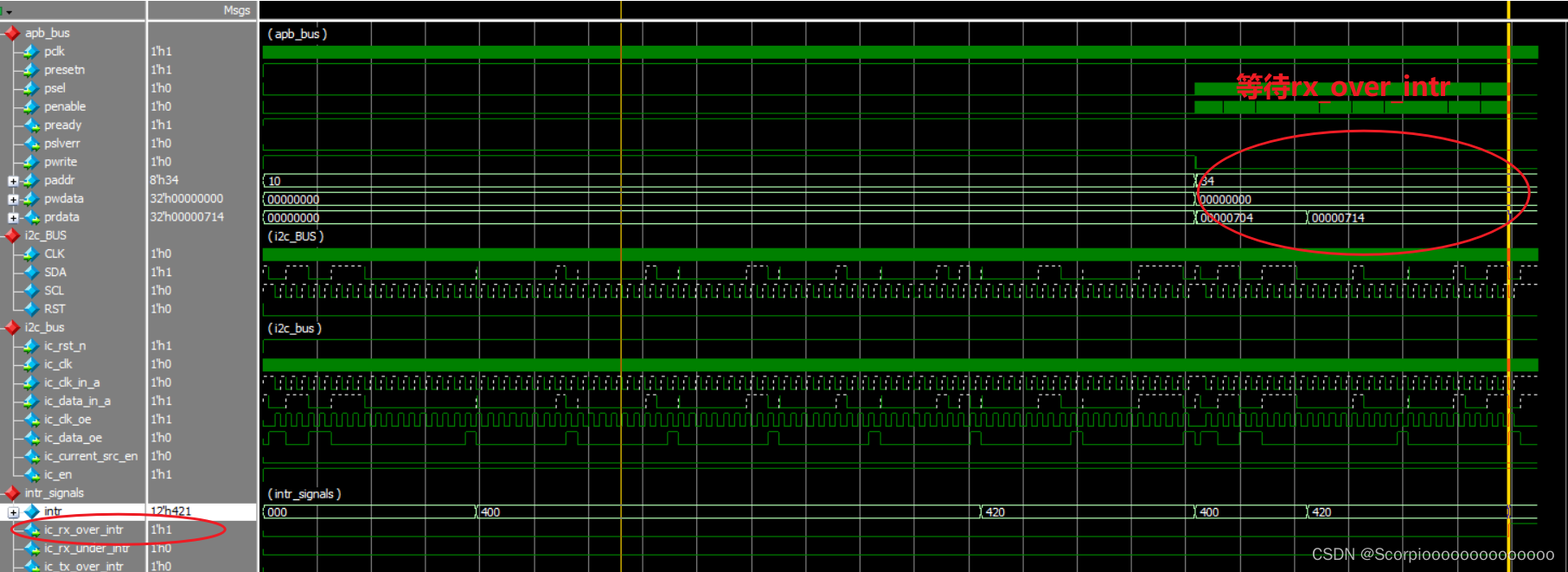Click the Msgs column header
Screen dimensions: 1568x572
click(x=236, y=10)
